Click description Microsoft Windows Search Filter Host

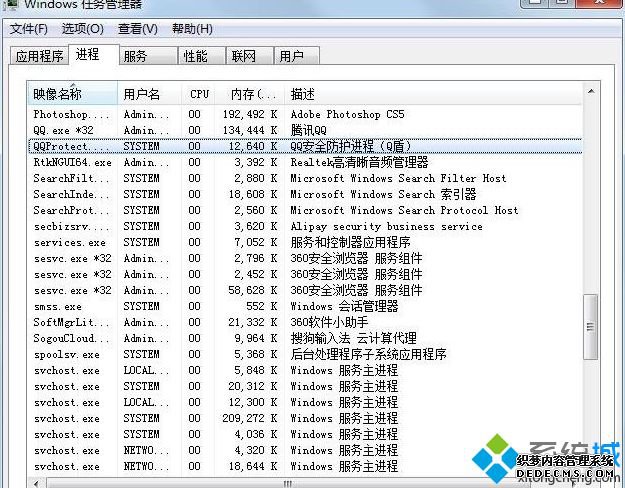point(399,178)
